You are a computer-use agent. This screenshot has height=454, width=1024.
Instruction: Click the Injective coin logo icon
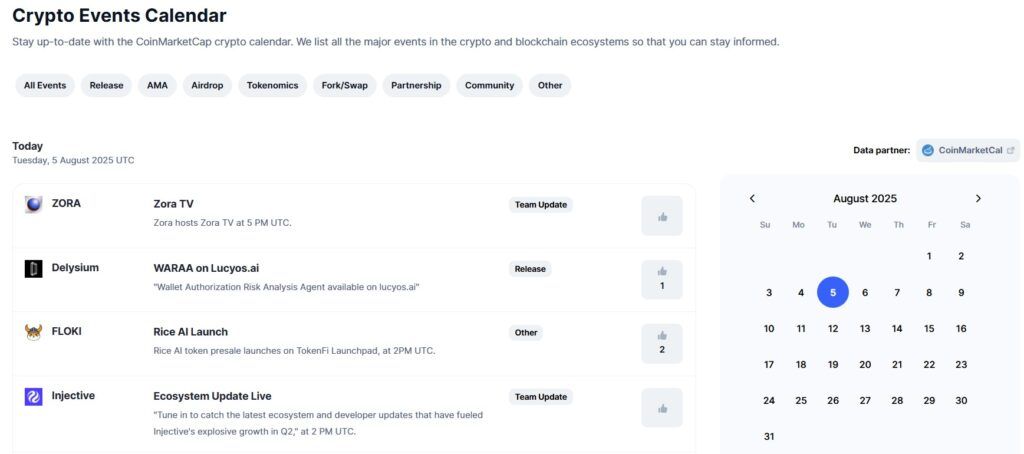pos(34,396)
